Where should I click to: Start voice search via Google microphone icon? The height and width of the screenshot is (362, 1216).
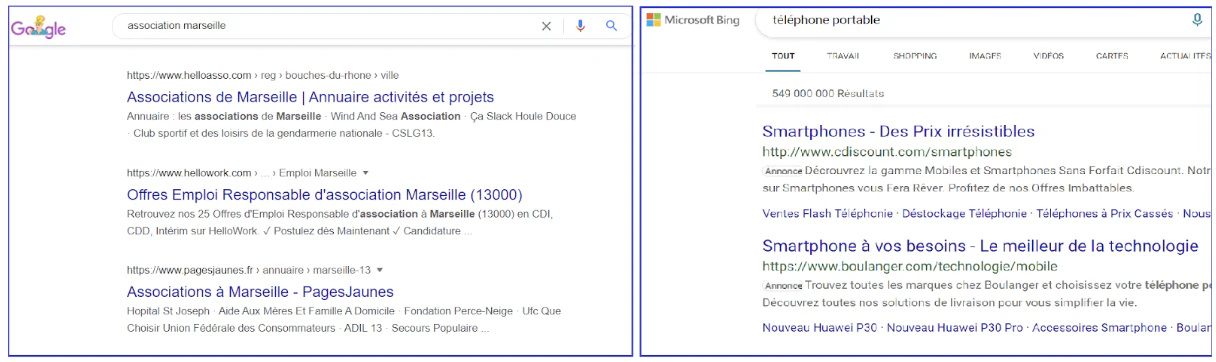(580, 26)
